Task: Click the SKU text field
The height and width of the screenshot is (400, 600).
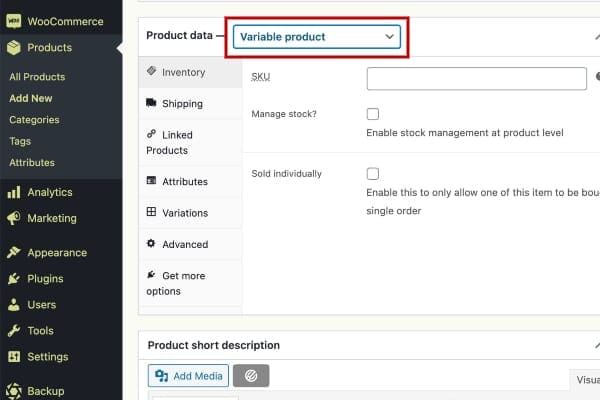Action: pyautogui.click(x=476, y=79)
